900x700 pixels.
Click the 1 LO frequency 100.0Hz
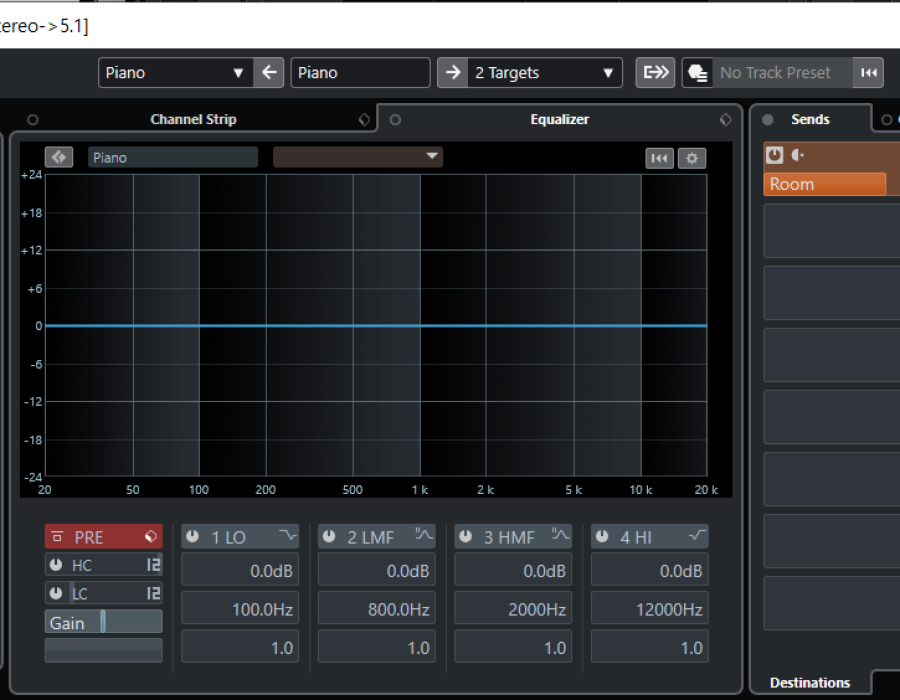[x=240, y=608]
